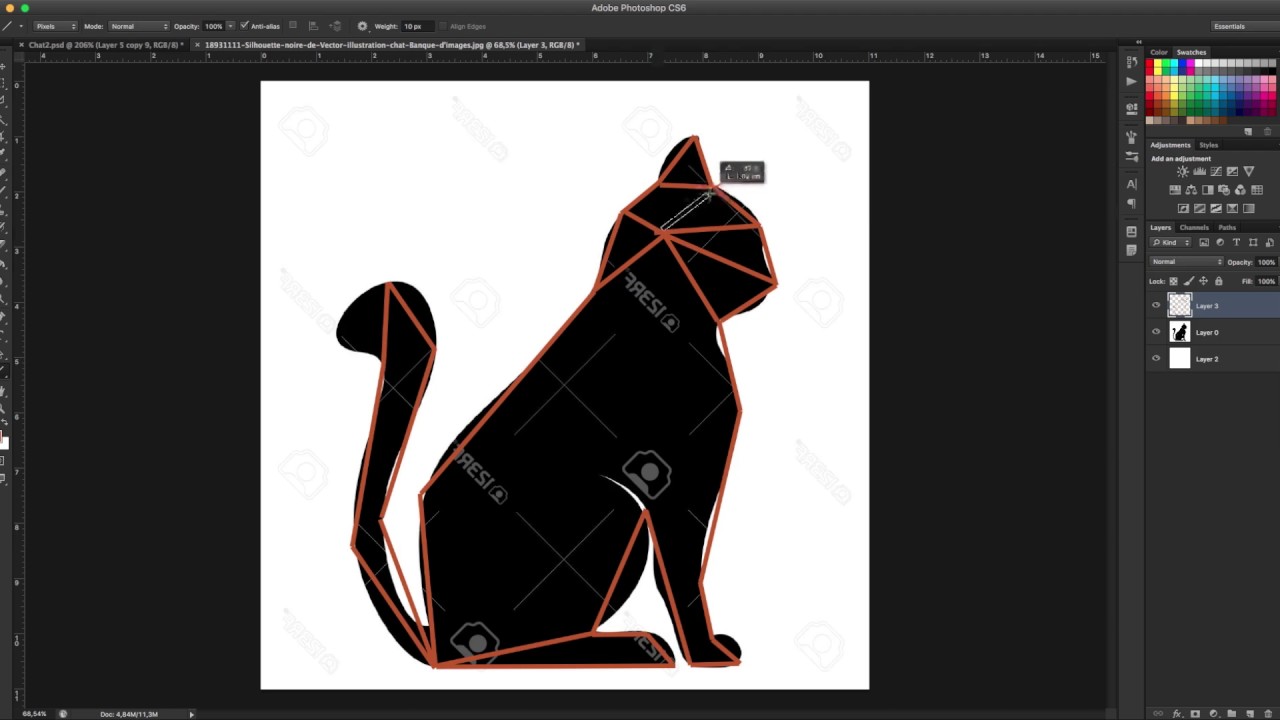Add a Posterize adjustment
The width and height of the screenshot is (1280, 720).
(x=1199, y=208)
